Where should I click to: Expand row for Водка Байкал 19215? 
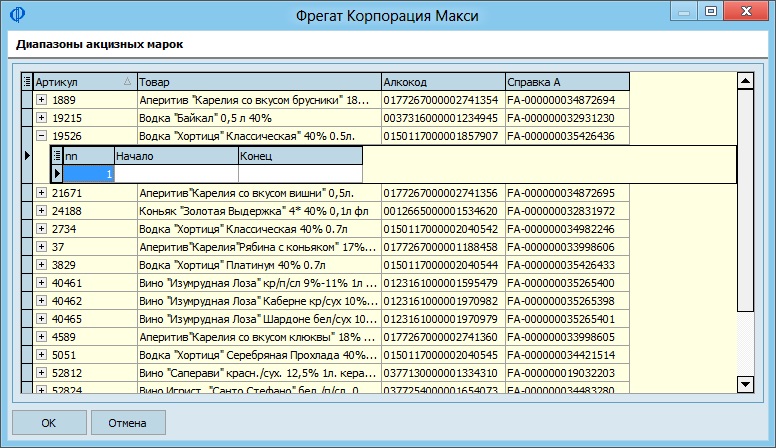(42, 118)
